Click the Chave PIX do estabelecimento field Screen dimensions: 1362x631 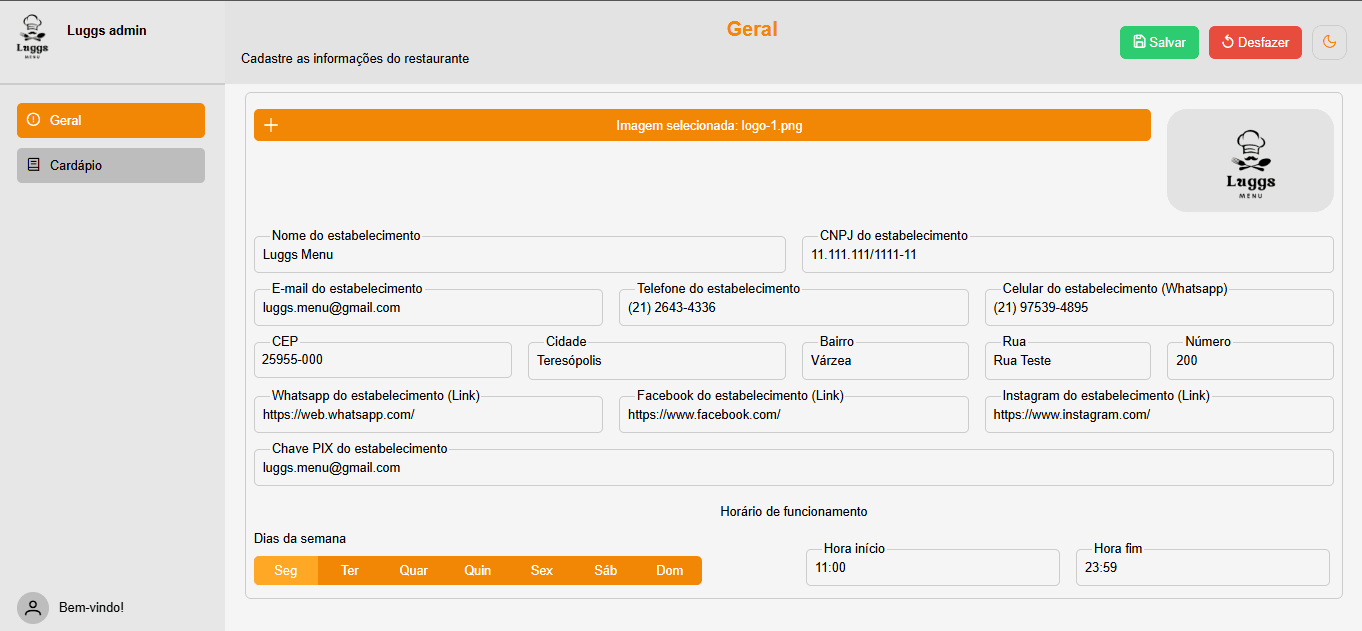tap(794, 467)
